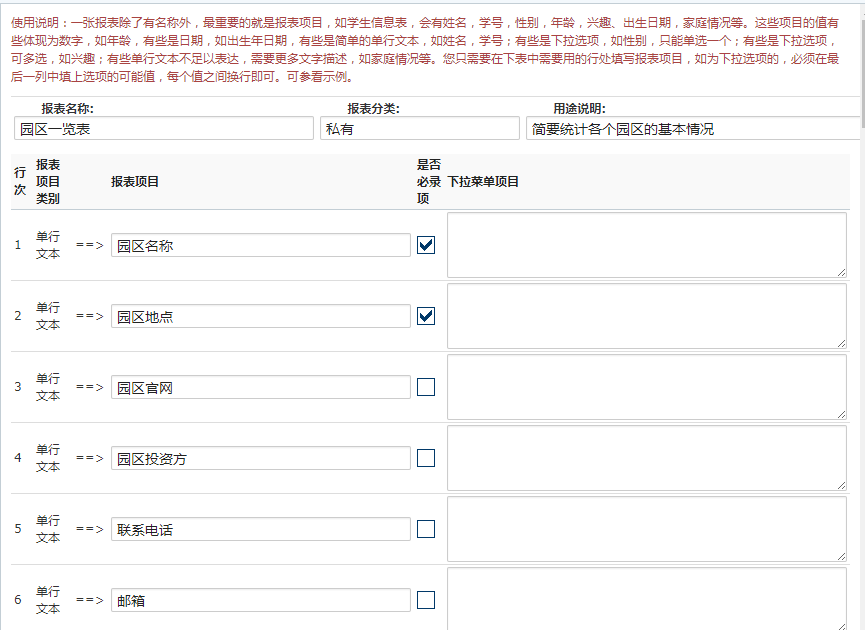Uncheck required box for 园区地点 row

pyautogui.click(x=426, y=316)
